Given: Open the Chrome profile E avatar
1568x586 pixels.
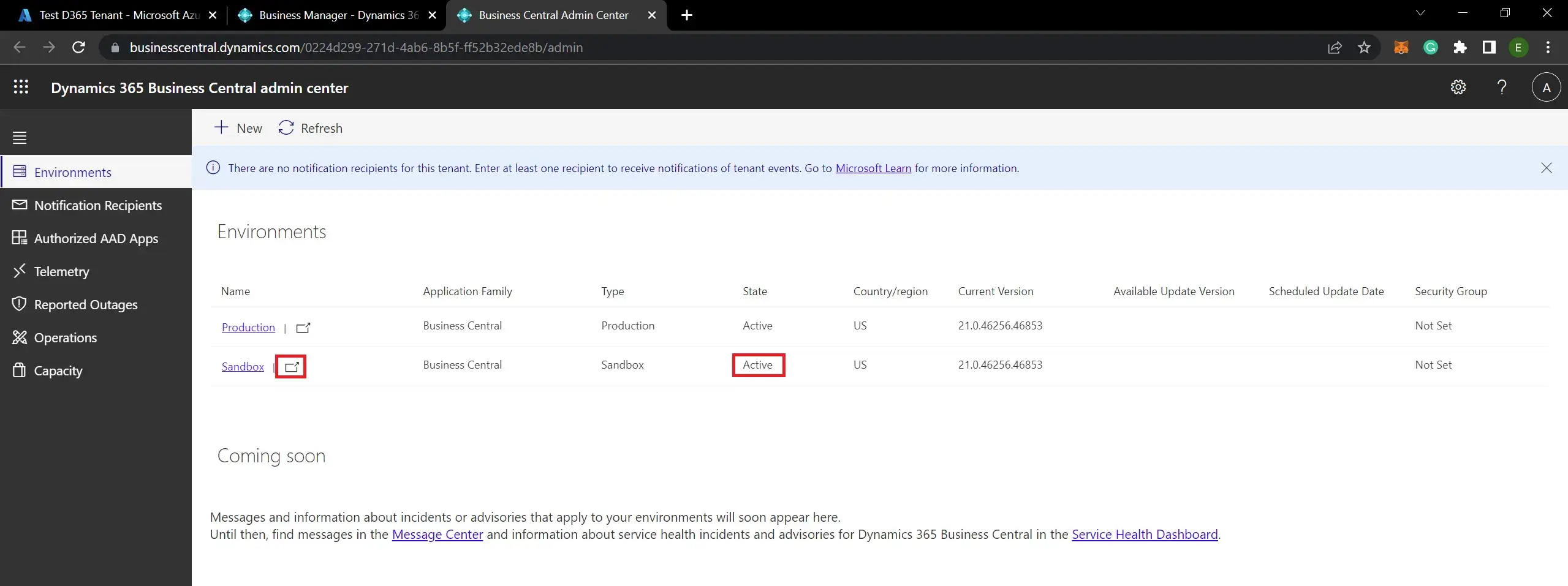Looking at the screenshot, I should click(x=1518, y=47).
